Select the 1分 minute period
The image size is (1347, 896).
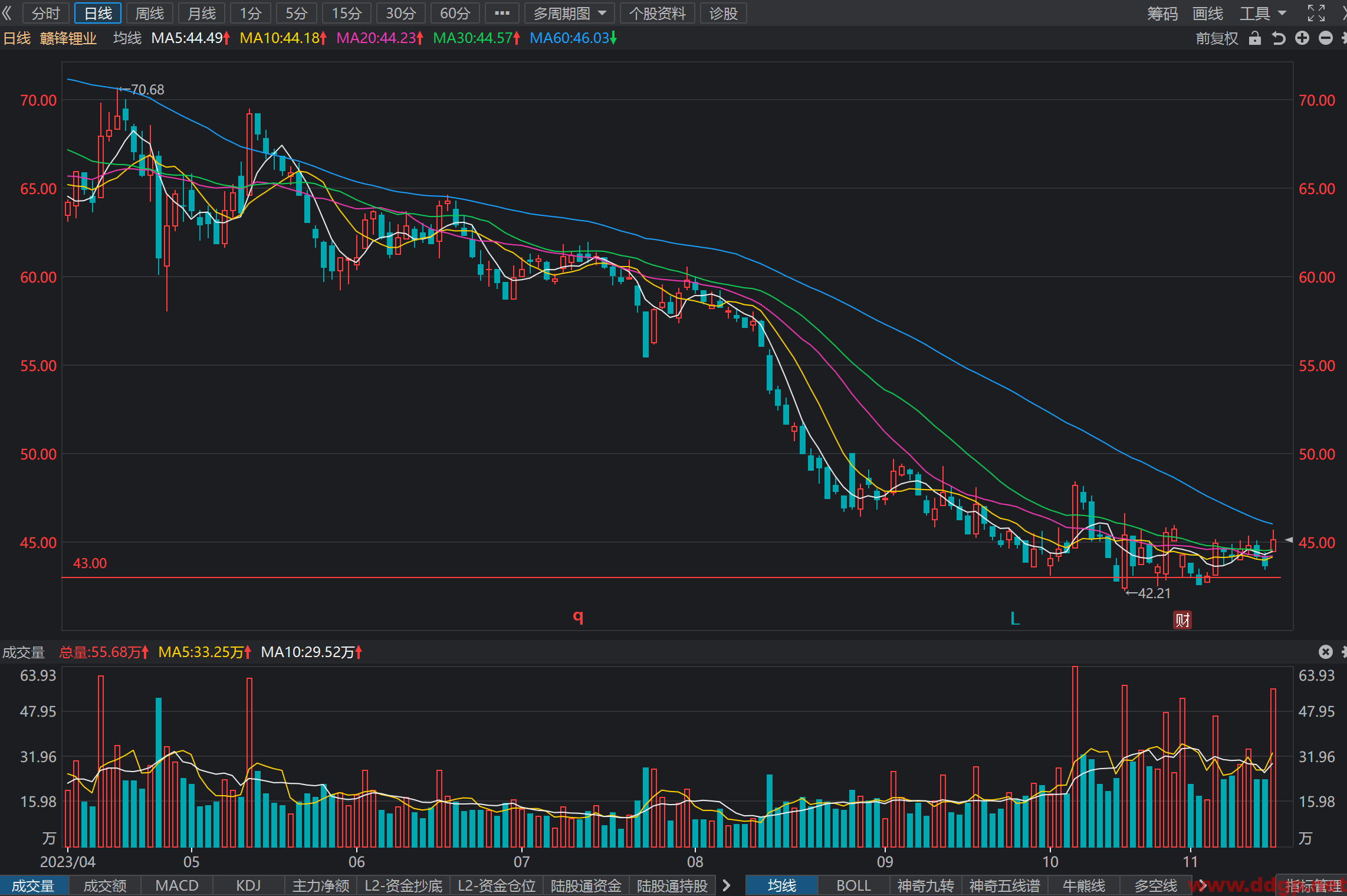click(x=251, y=13)
